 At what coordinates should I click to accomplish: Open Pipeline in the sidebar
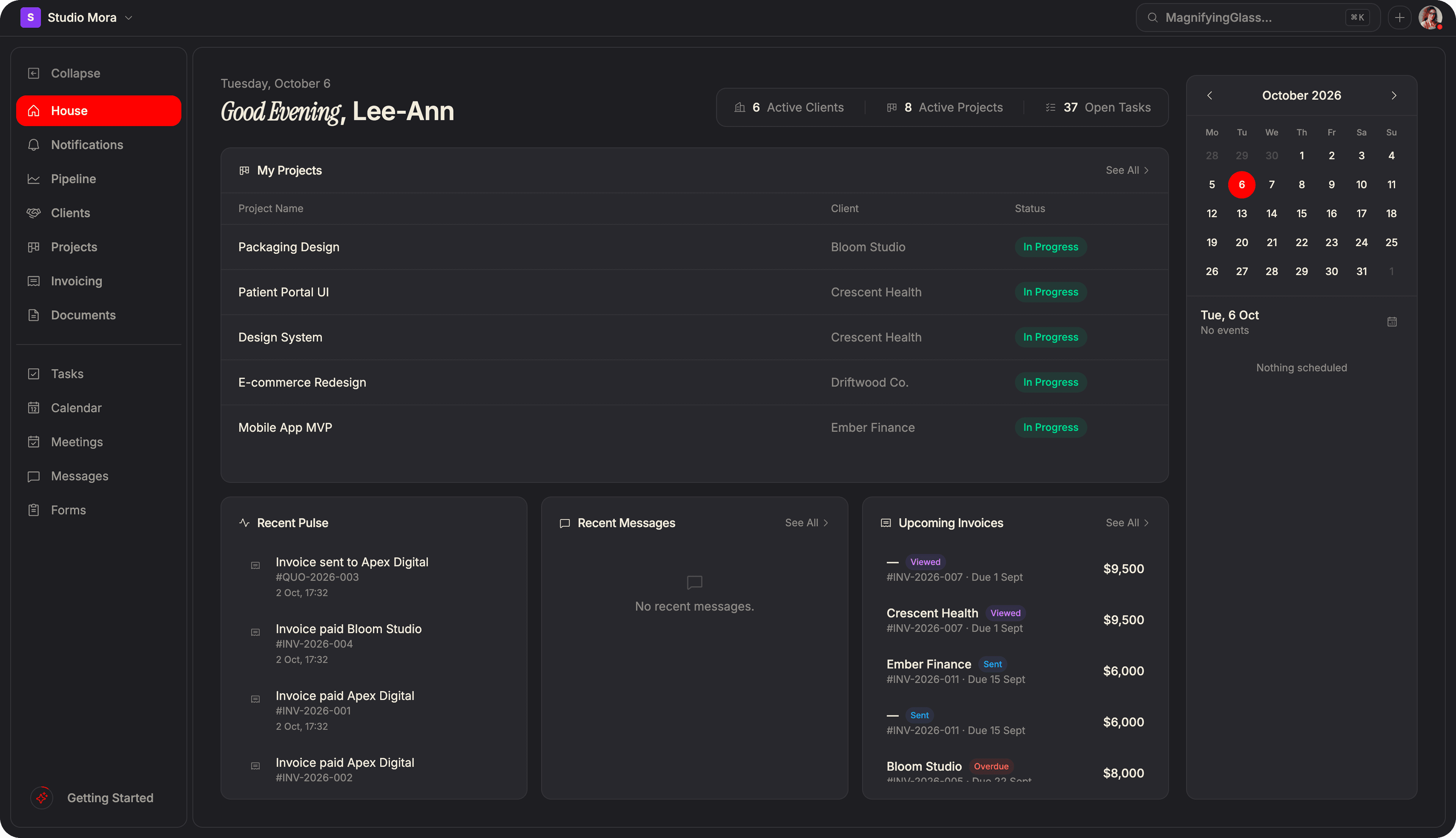pos(99,179)
